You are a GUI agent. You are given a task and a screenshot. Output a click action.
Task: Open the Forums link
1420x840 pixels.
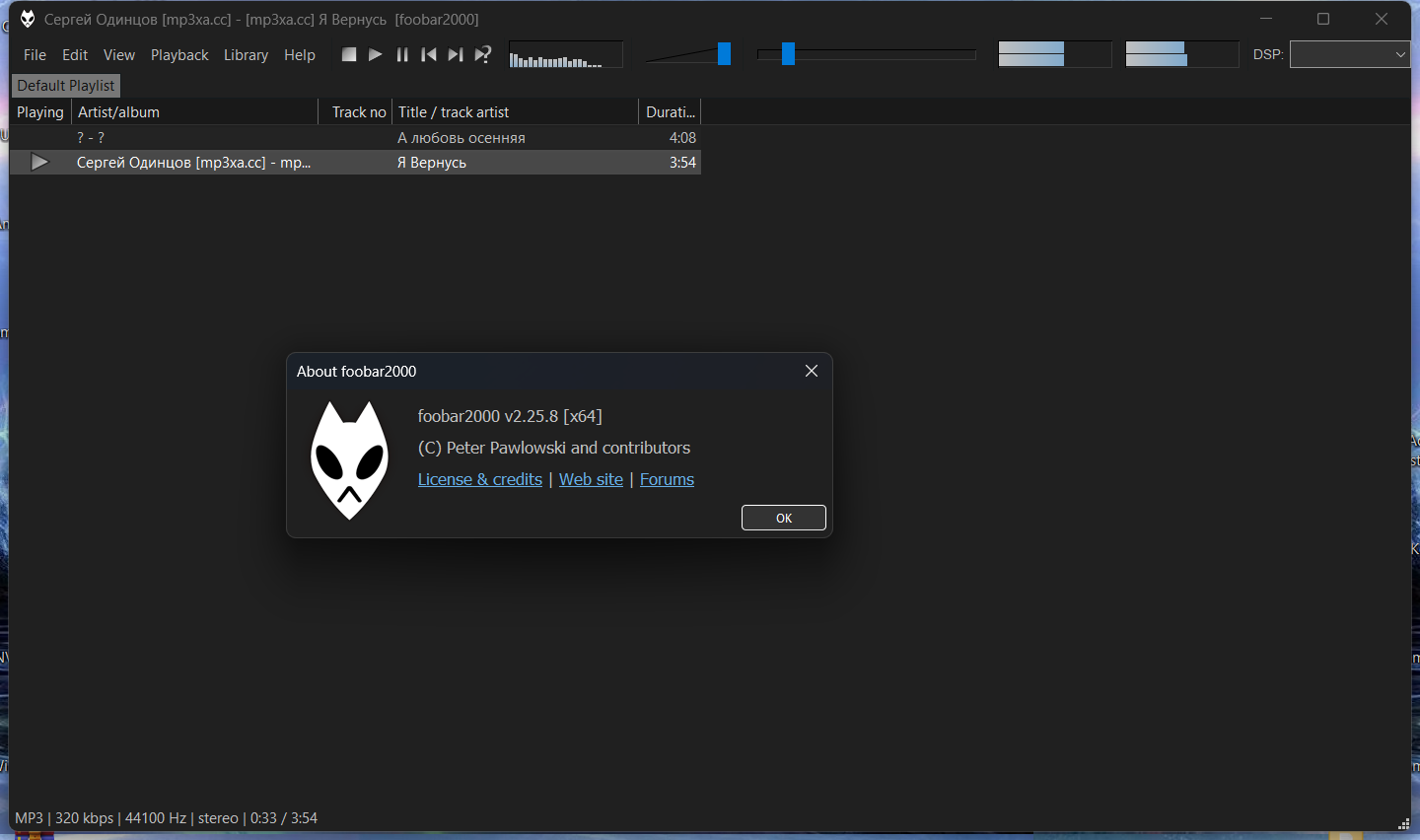tap(667, 479)
